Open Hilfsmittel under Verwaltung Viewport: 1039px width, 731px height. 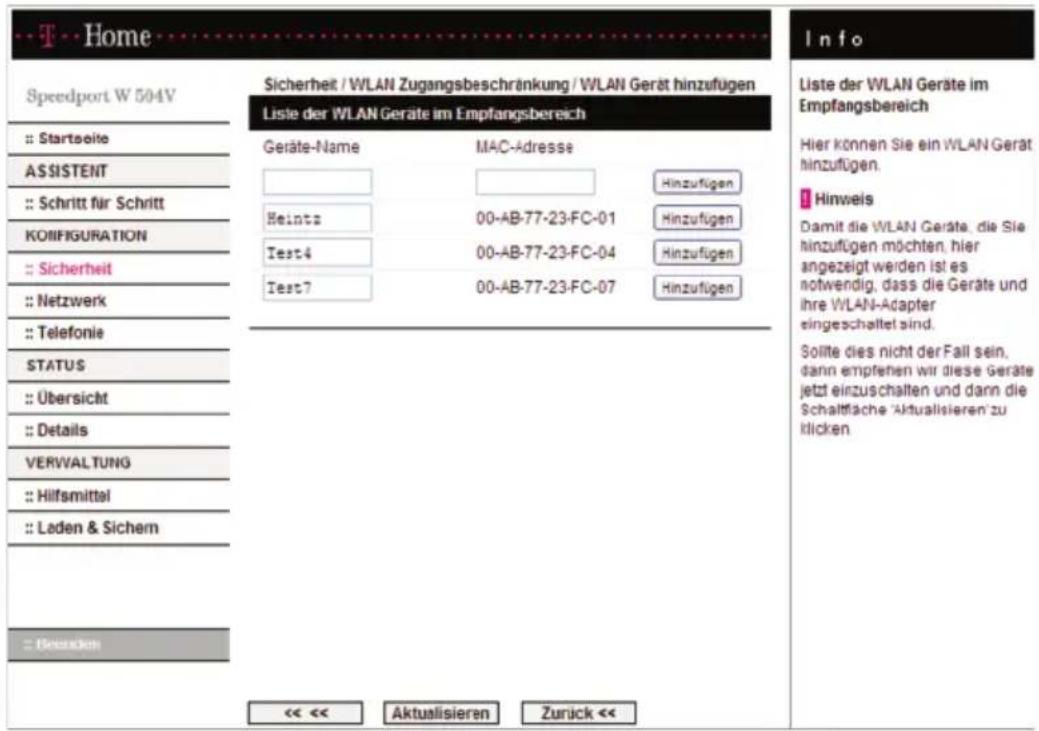tap(68, 495)
